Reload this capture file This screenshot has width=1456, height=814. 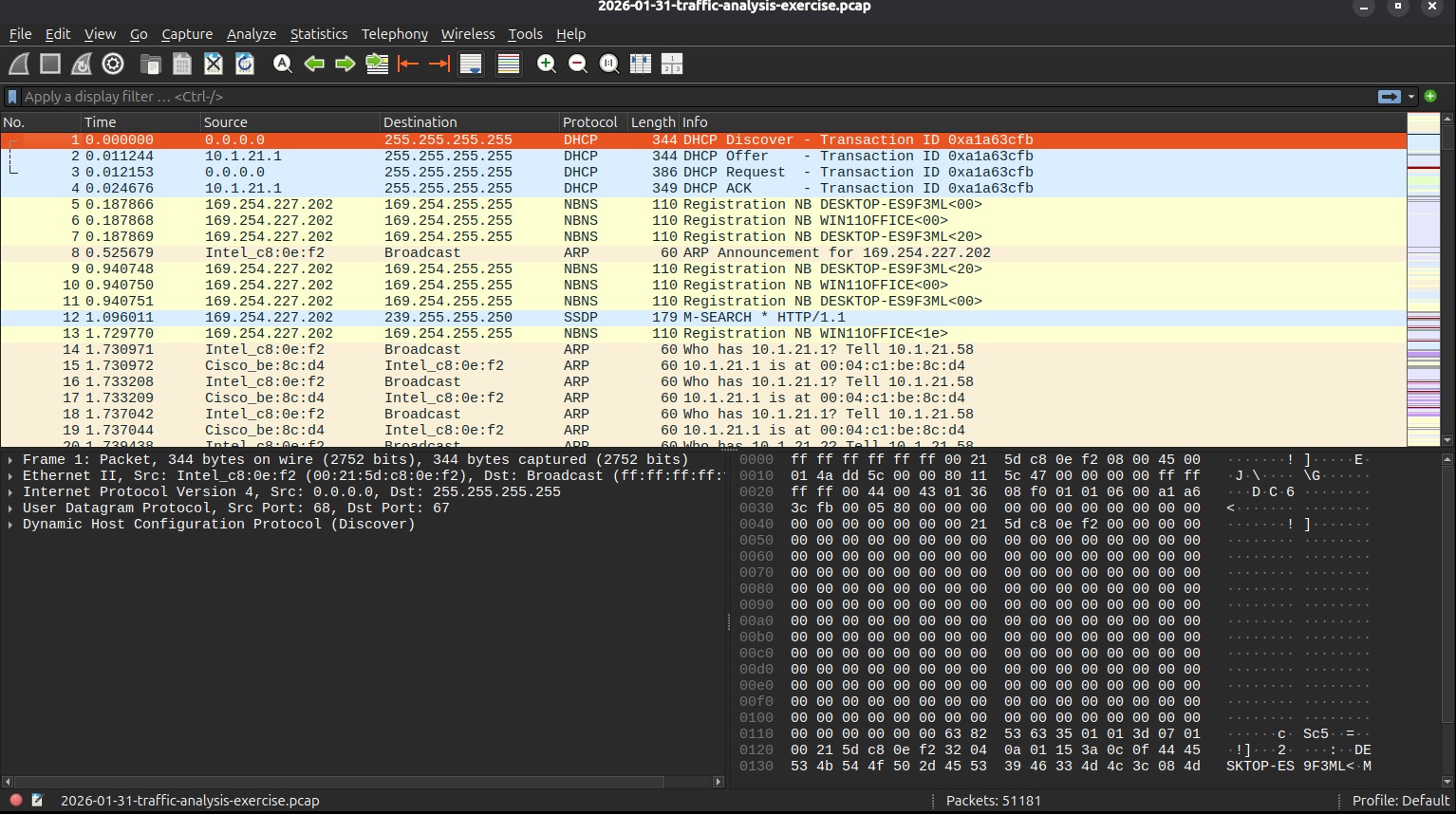point(245,64)
